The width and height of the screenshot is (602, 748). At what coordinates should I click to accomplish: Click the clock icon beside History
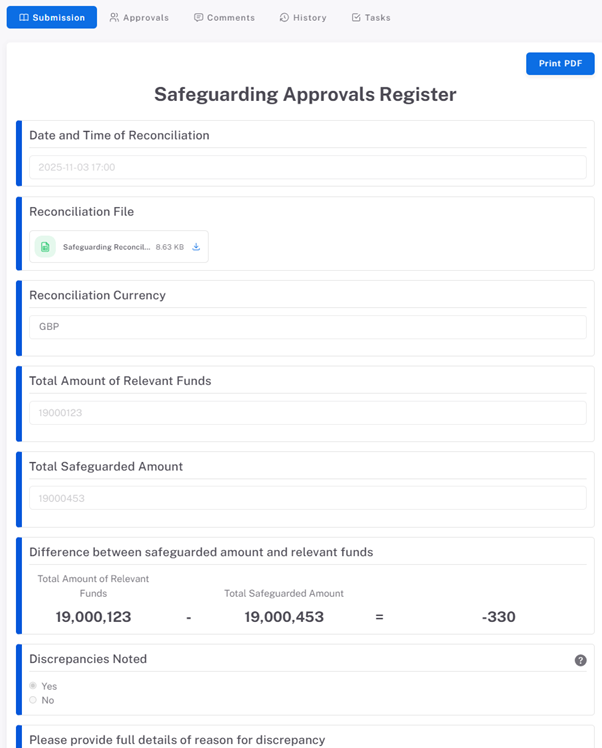coord(284,18)
